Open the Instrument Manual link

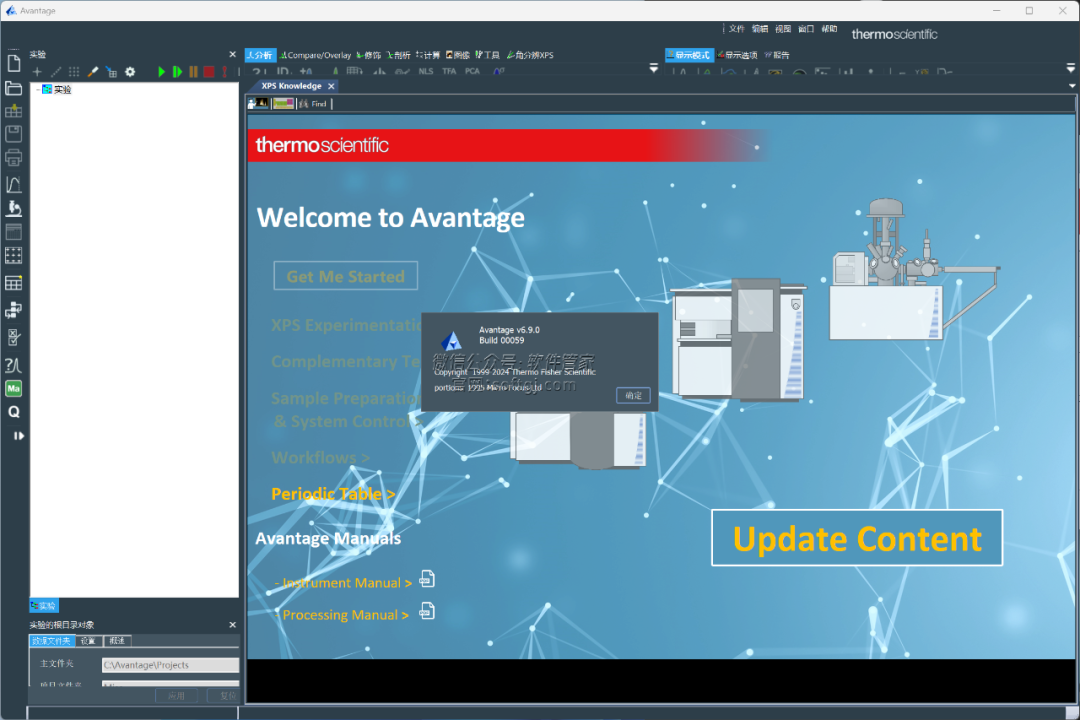(x=344, y=583)
